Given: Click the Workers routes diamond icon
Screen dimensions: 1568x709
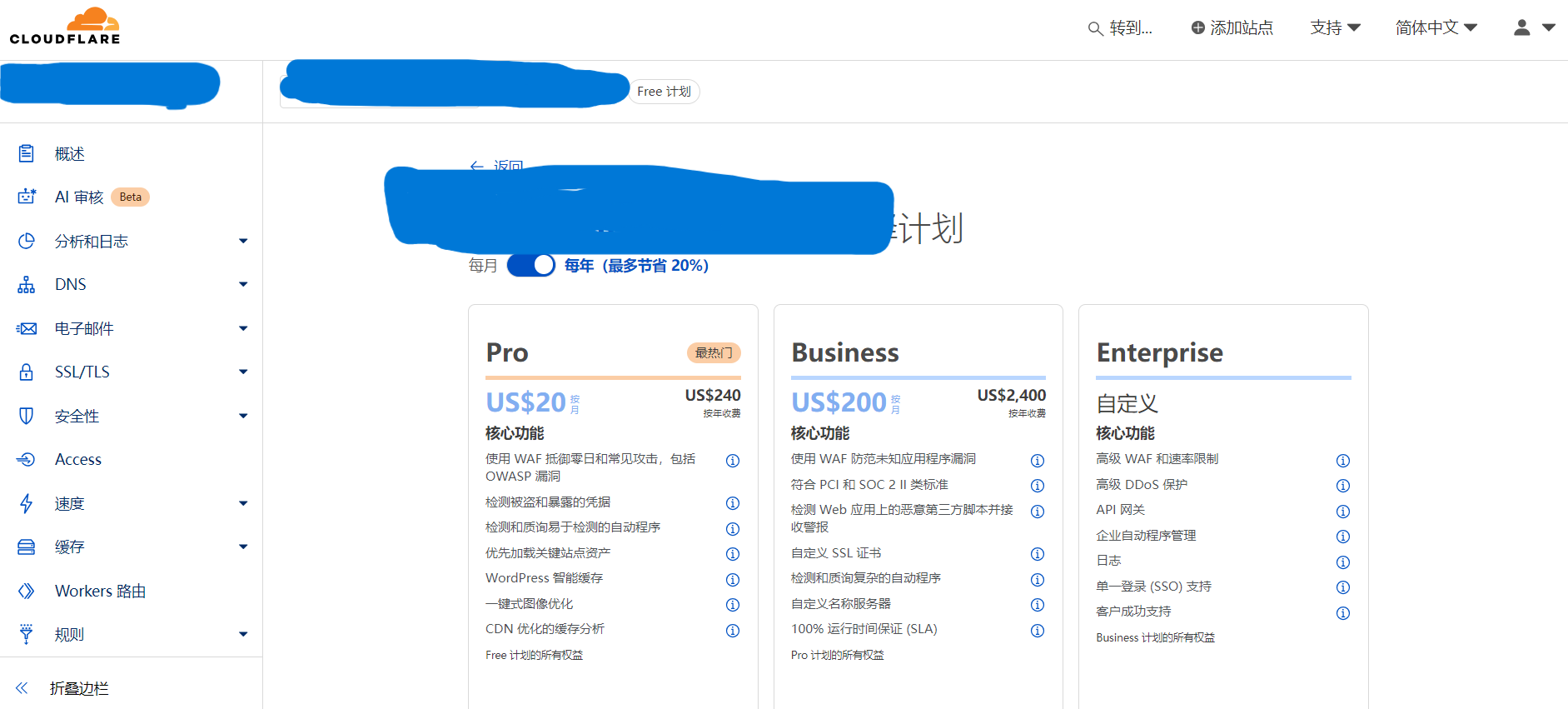Looking at the screenshot, I should (x=27, y=591).
